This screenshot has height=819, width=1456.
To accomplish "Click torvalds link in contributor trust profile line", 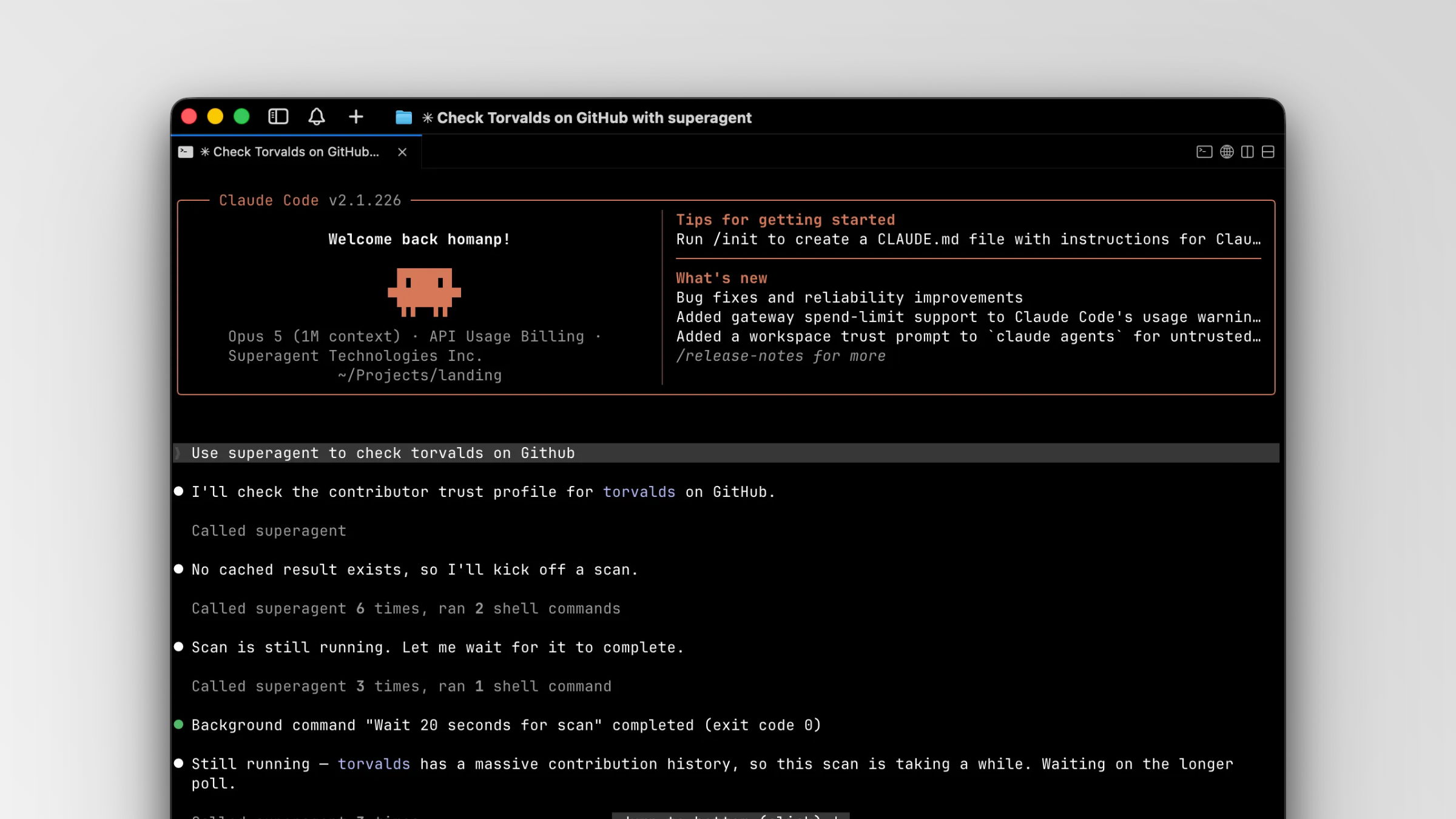I will (639, 491).
